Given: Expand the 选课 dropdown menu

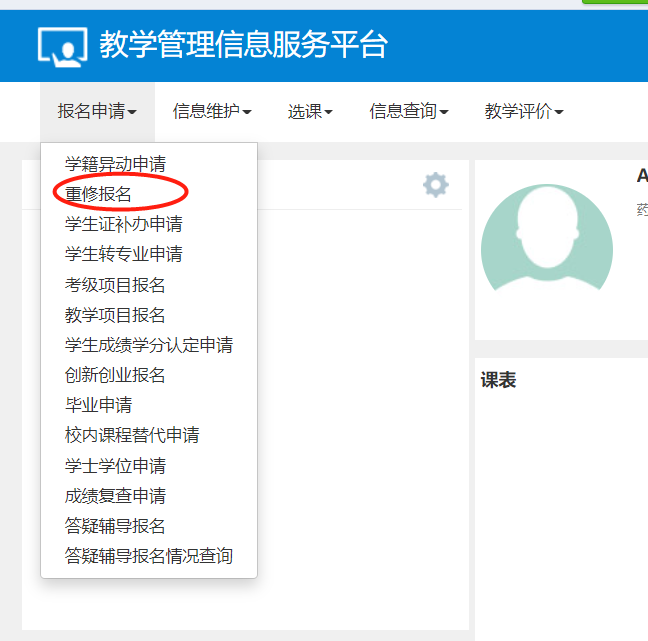Looking at the screenshot, I should coord(310,112).
